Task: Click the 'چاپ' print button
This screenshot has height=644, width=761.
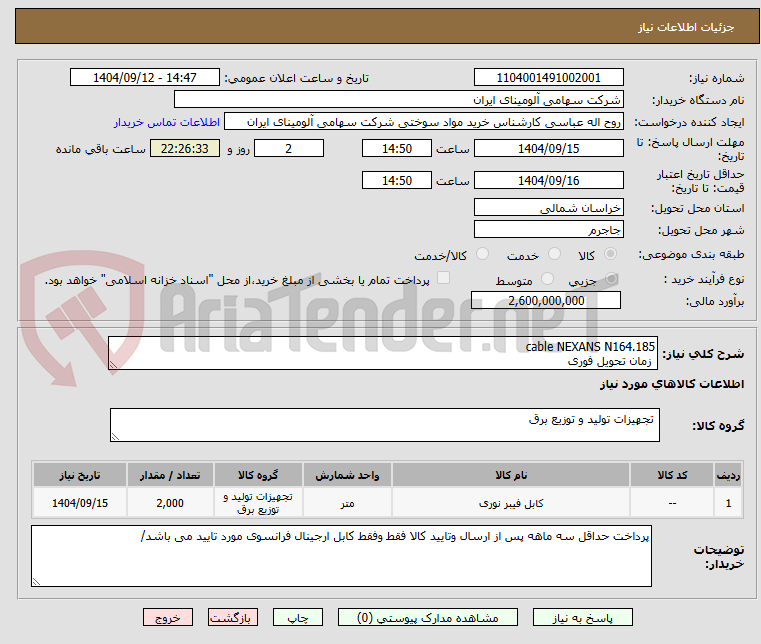Action: (298, 617)
